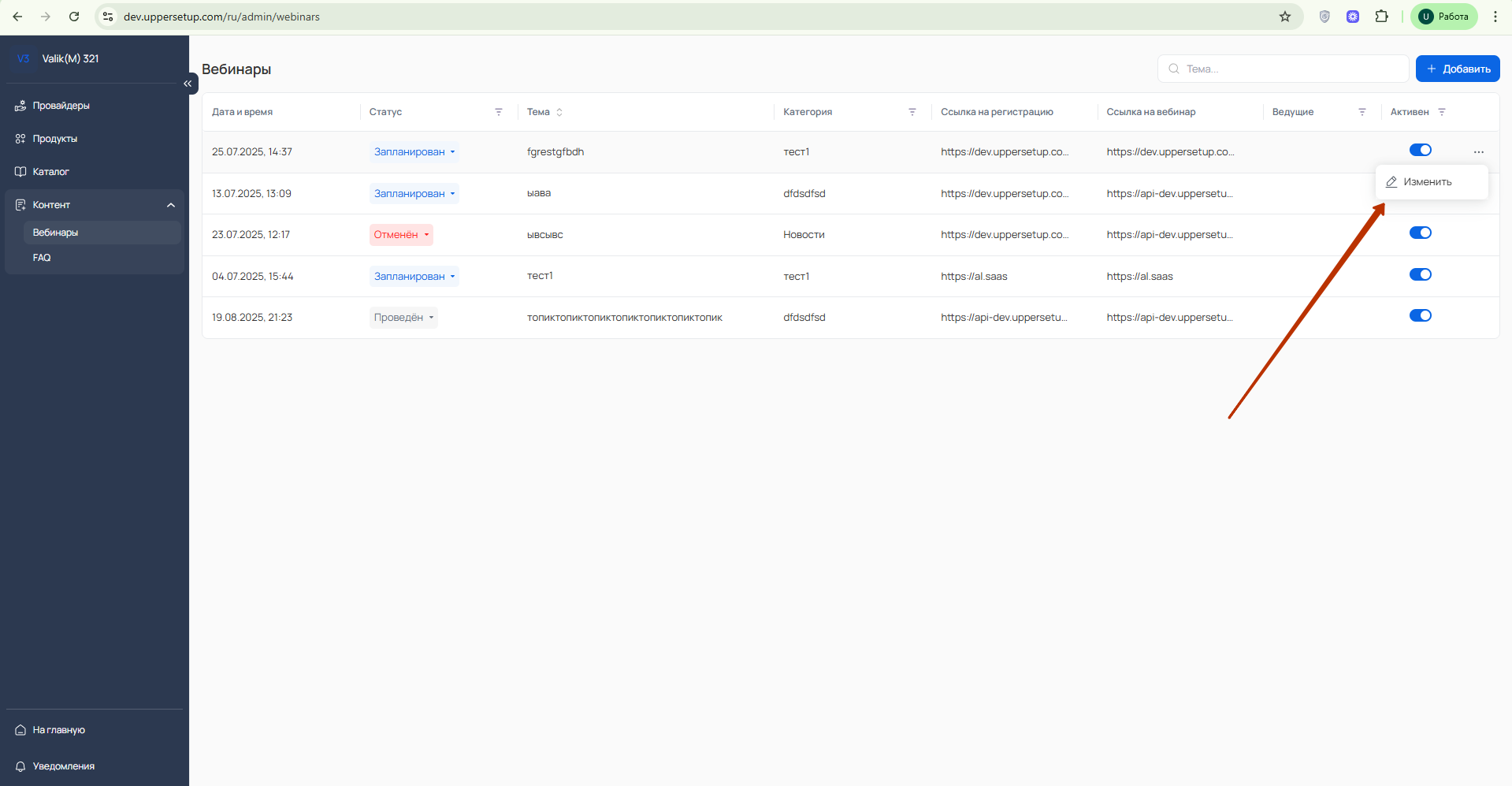Open the Статус column filter

tap(499, 112)
